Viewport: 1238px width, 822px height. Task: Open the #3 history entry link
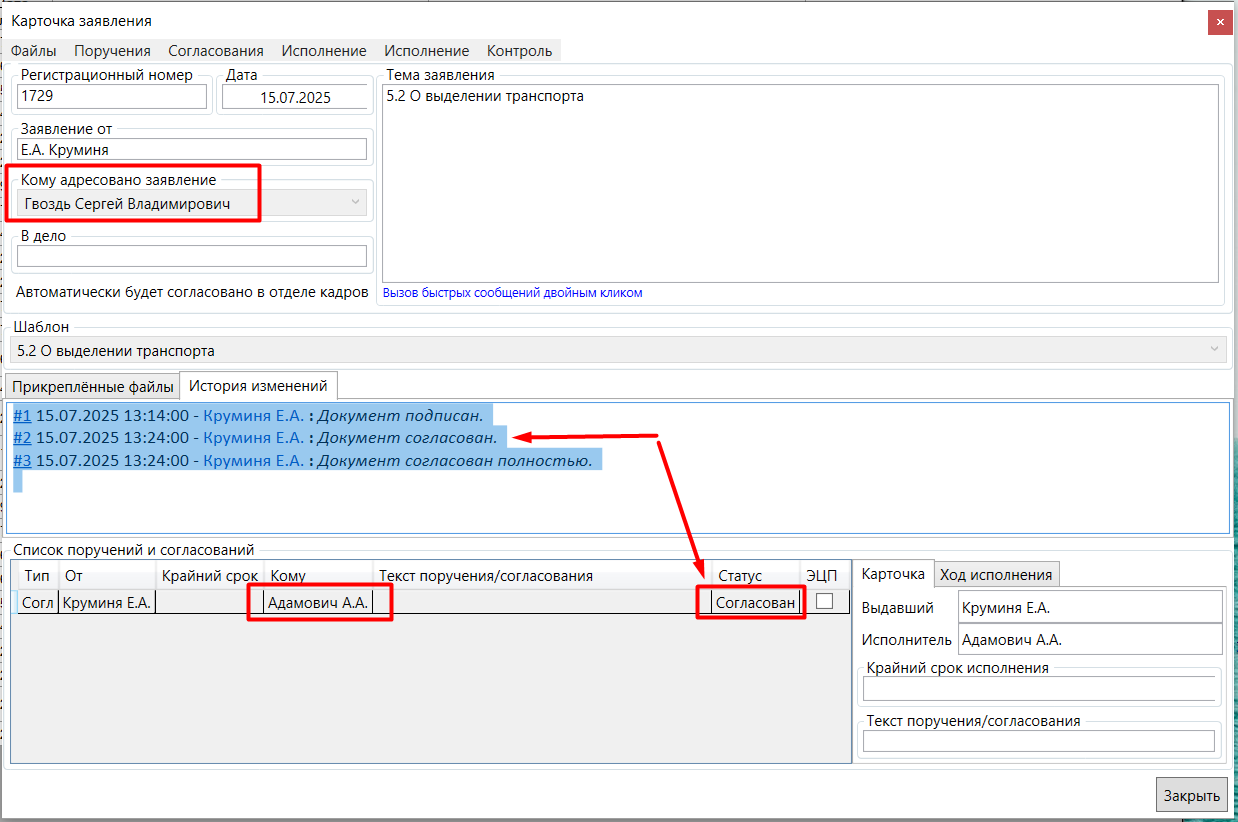(x=22, y=461)
